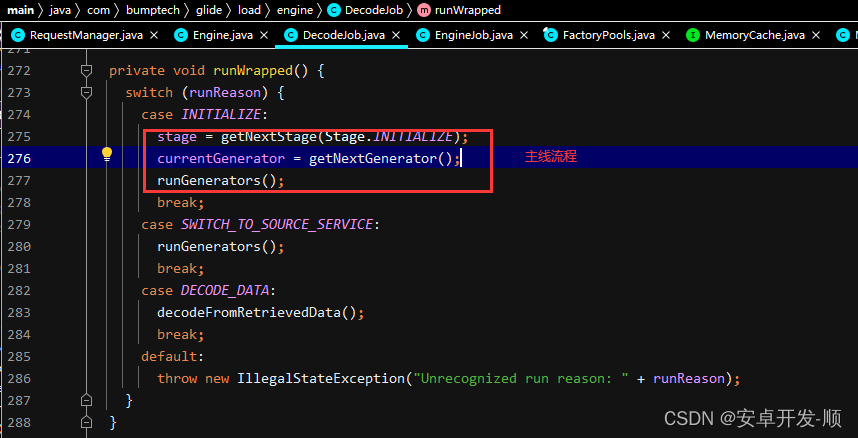Switch to the MemoryCache.java tab

point(754,35)
